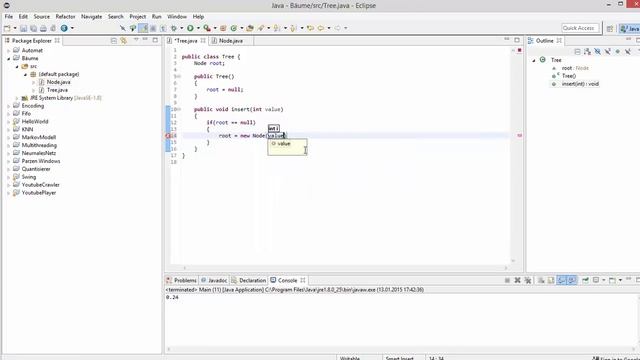The height and width of the screenshot is (360, 640).
Task: Open the Navigate menu
Action: point(91,16)
